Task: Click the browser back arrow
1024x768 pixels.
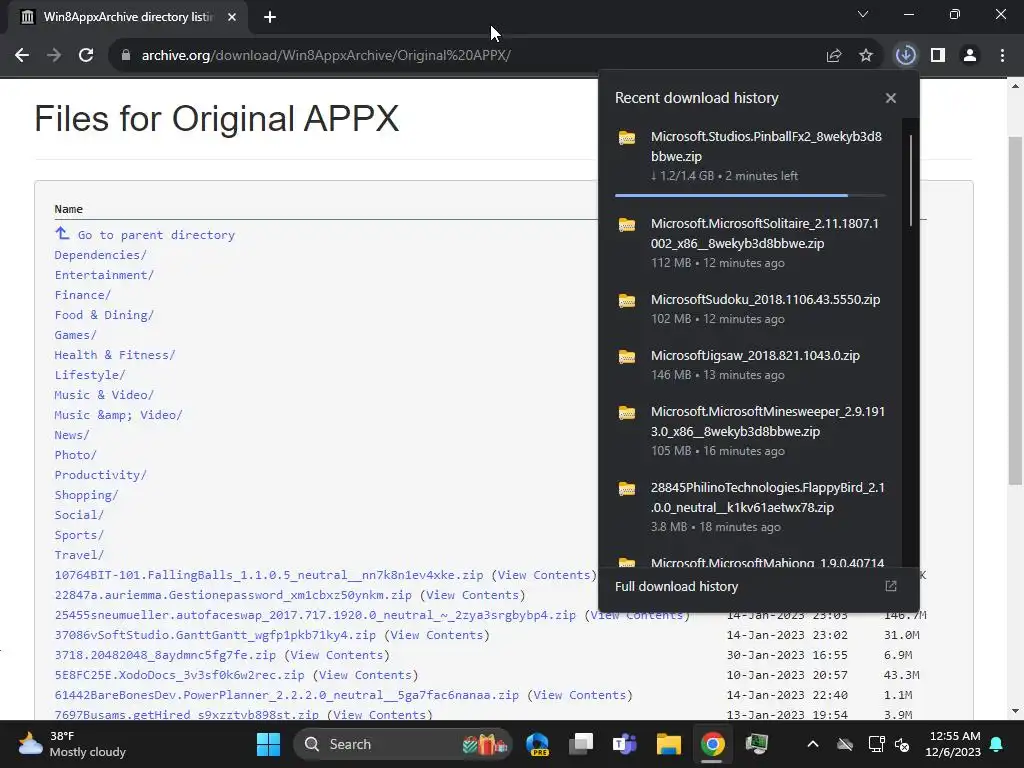Action: coord(22,56)
